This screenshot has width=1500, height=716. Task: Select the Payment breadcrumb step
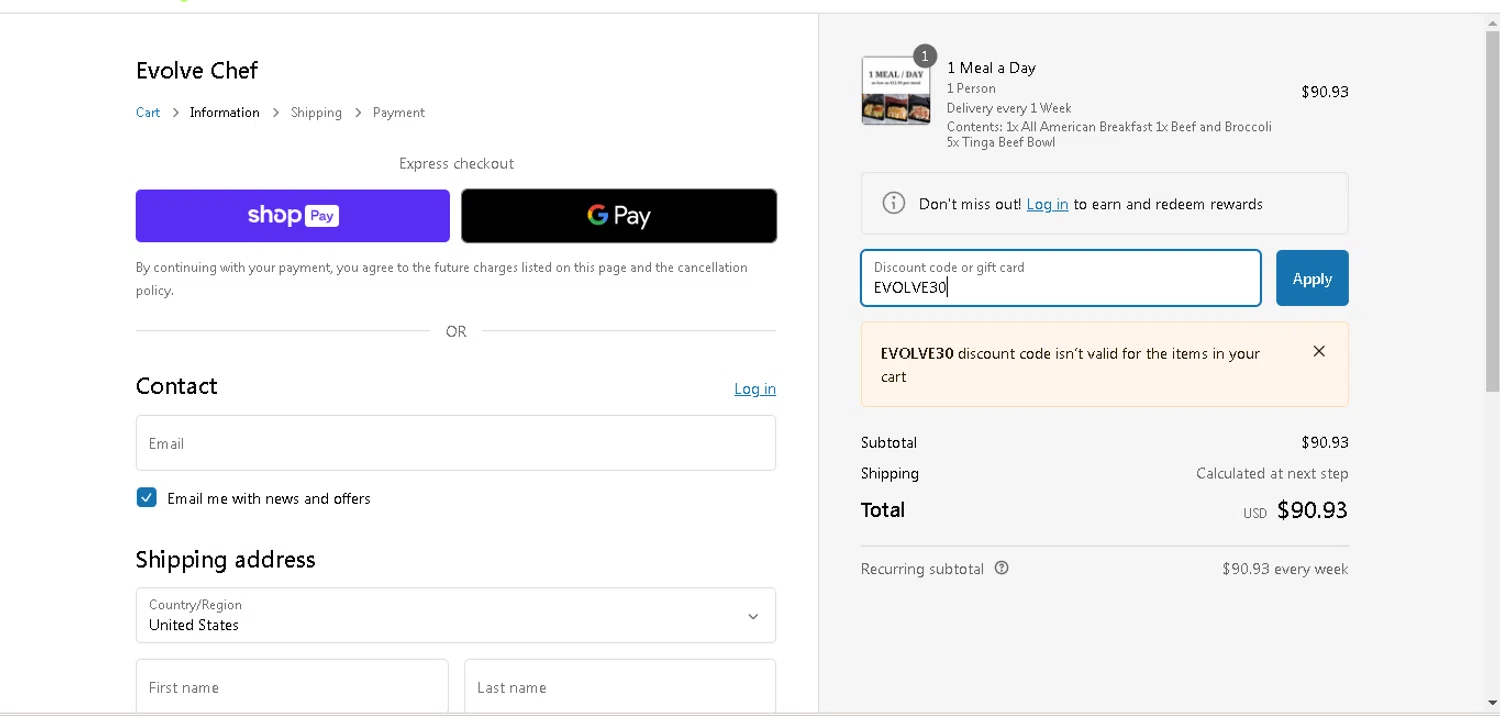[x=399, y=112]
